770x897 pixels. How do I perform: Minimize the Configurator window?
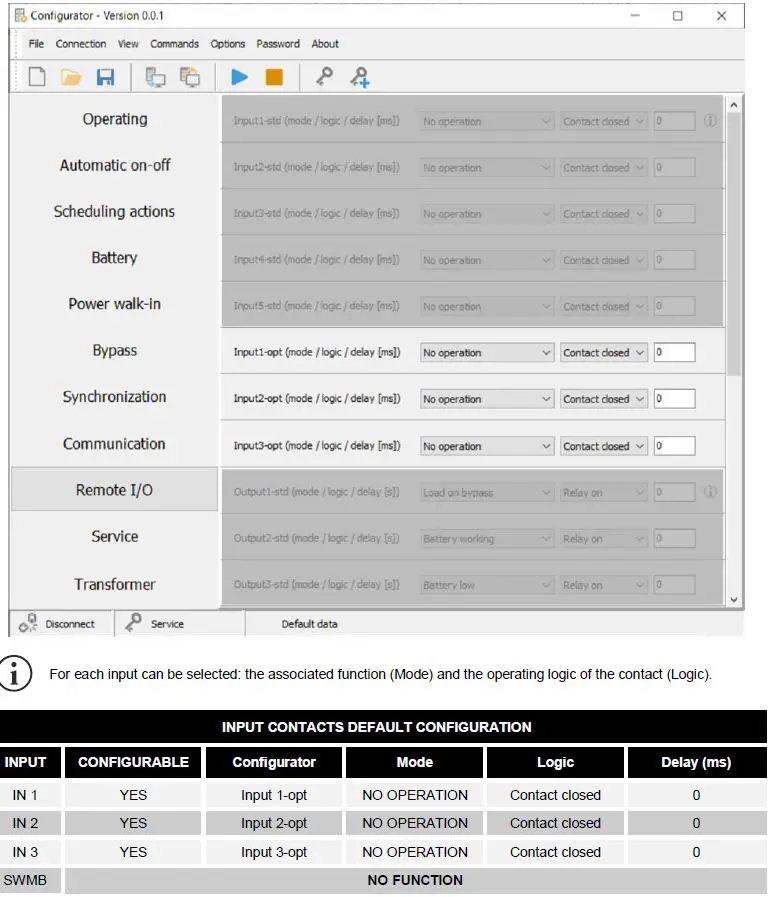click(x=635, y=16)
